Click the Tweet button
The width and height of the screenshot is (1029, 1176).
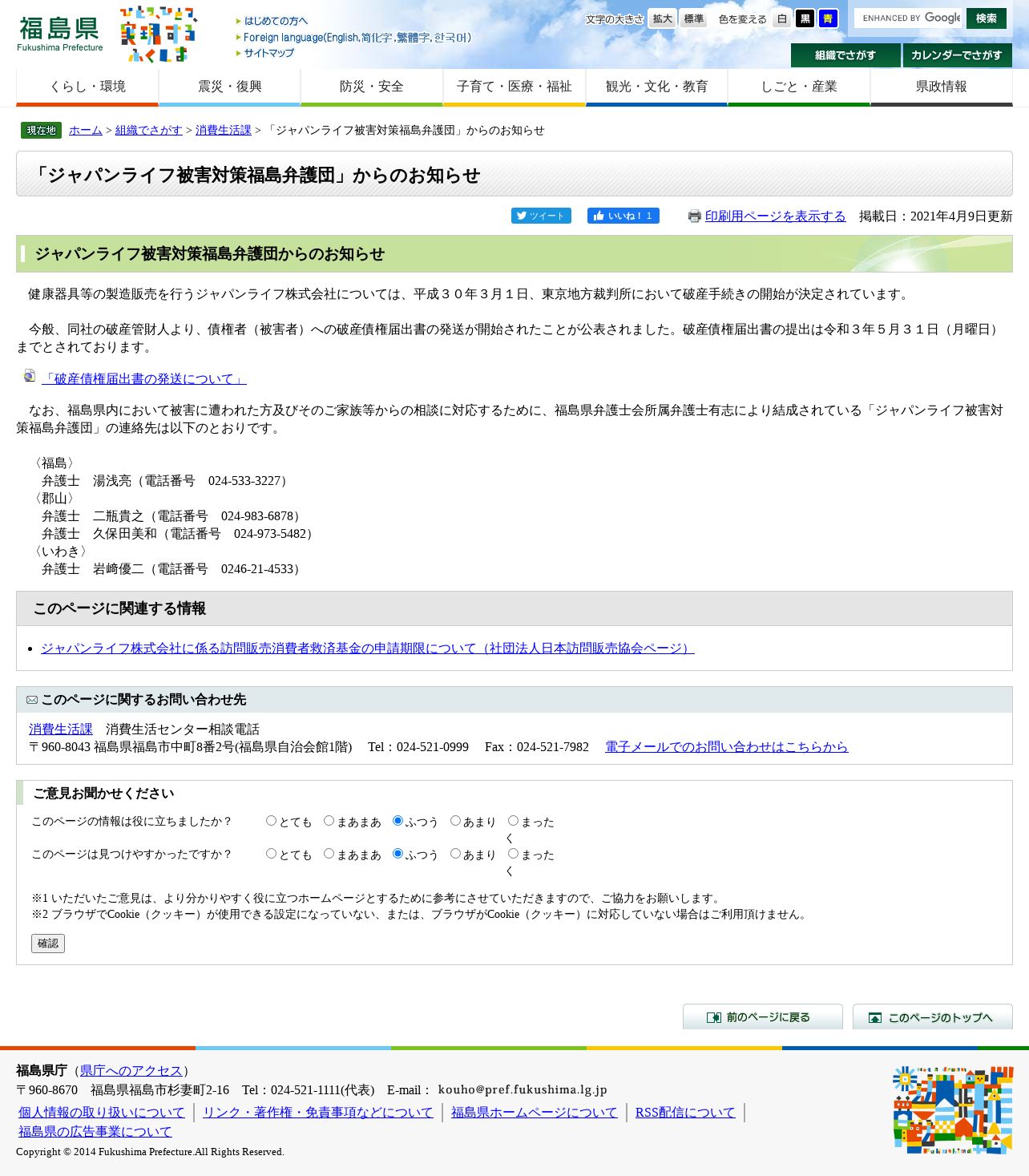pos(541,216)
